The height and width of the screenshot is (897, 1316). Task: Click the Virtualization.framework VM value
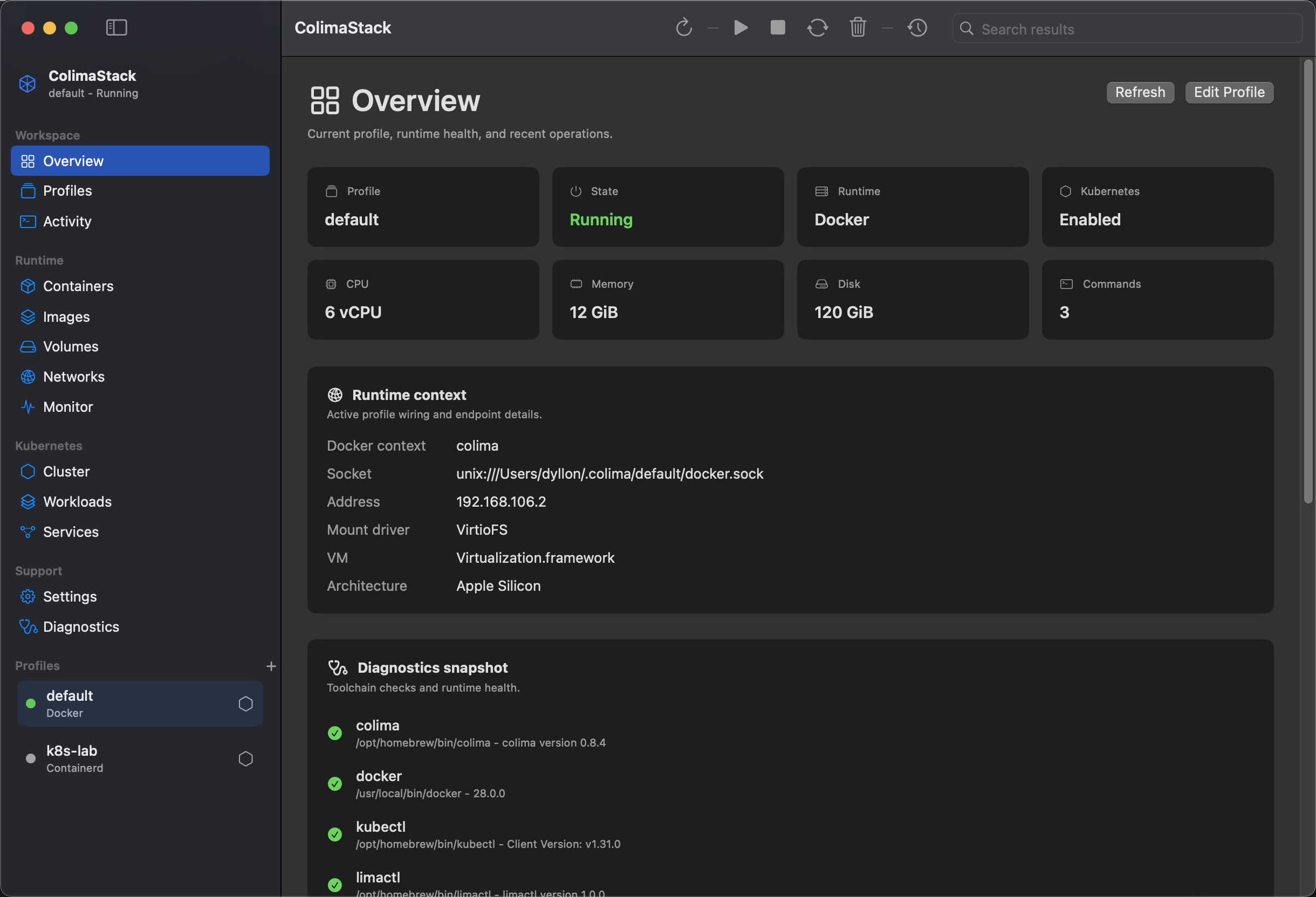tap(535, 558)
